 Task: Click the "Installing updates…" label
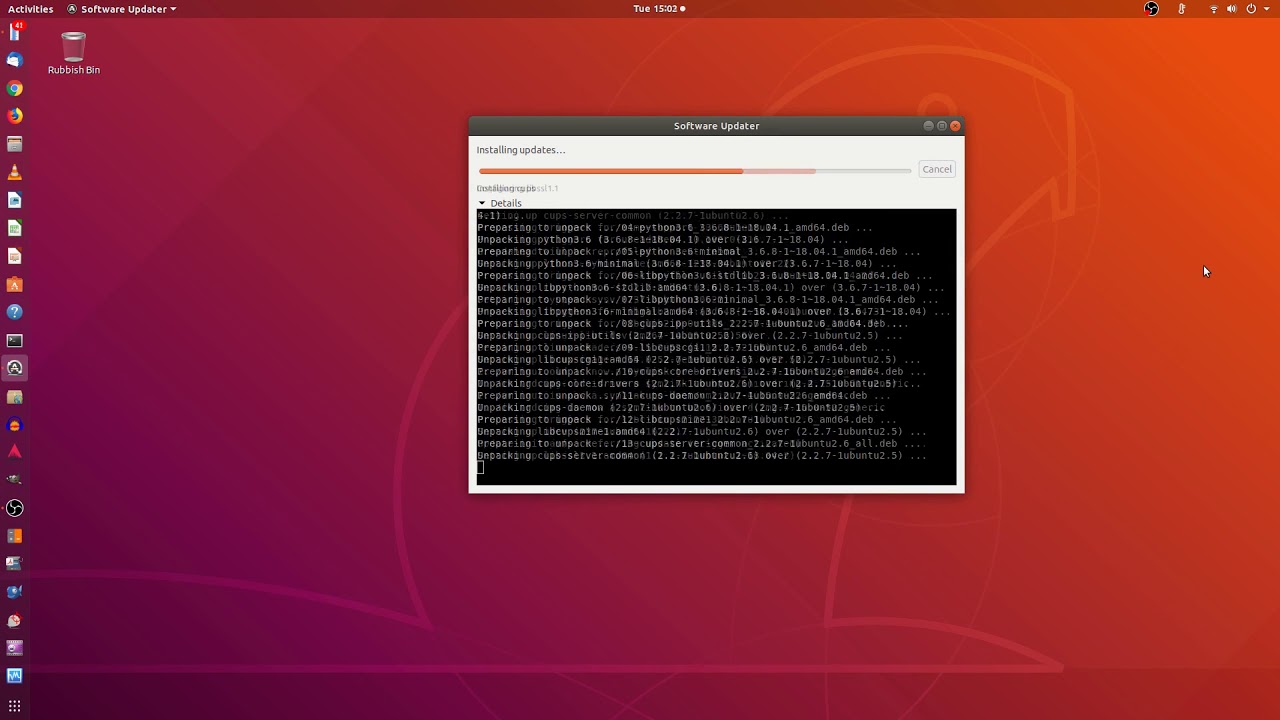point(521,150)
